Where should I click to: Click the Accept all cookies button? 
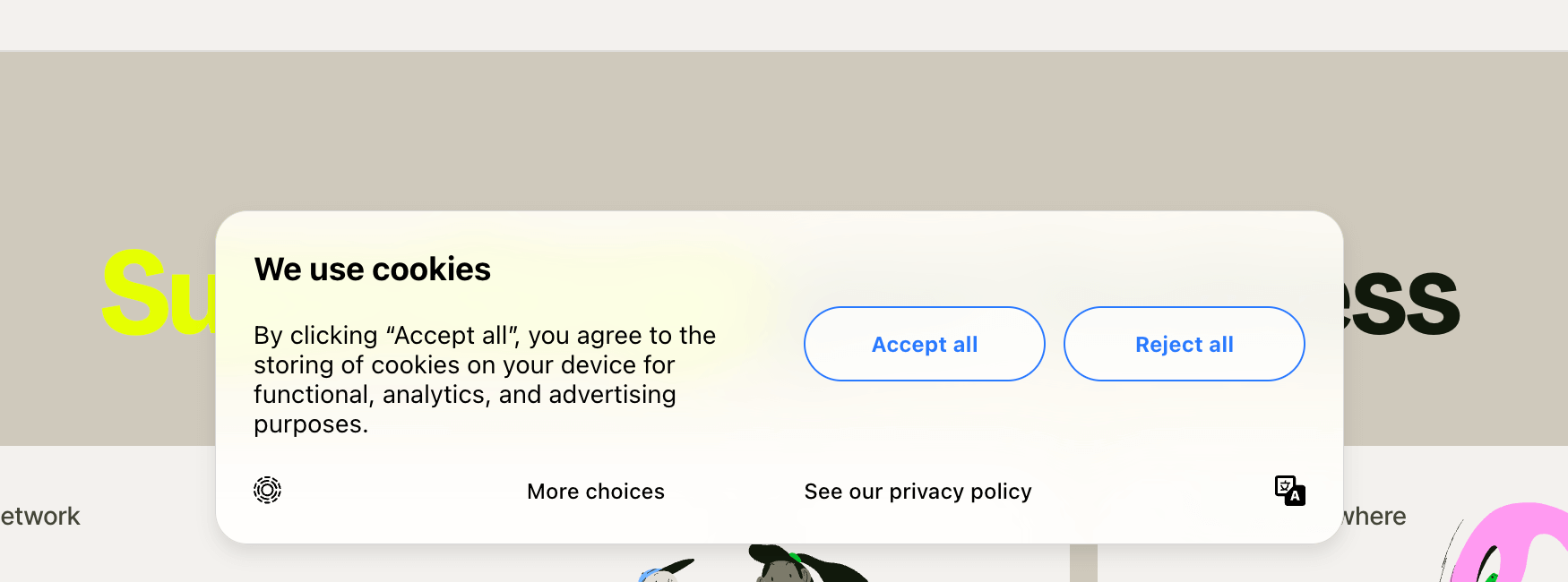(924, 344)
